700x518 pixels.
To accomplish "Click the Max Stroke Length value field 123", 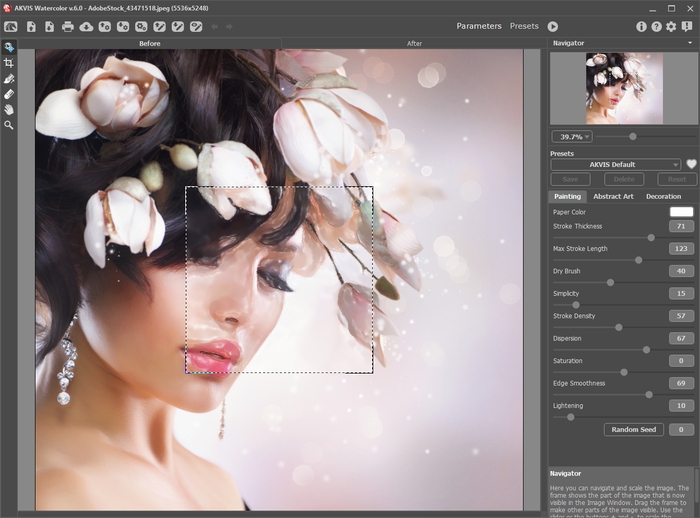I will 681,248.
